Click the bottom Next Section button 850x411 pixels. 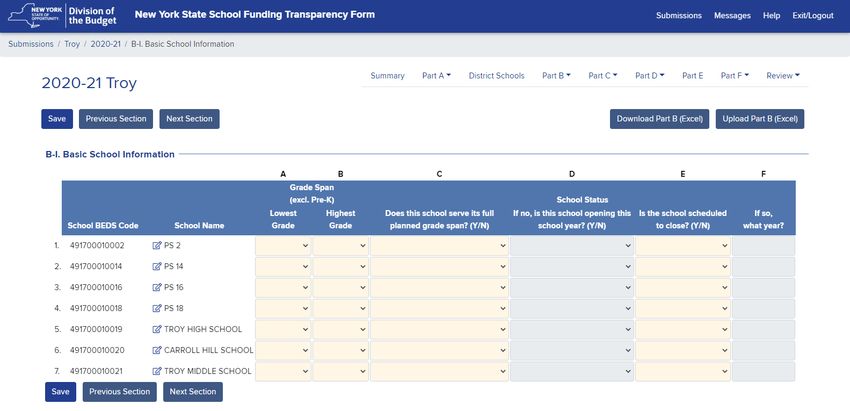pos(192,391)
